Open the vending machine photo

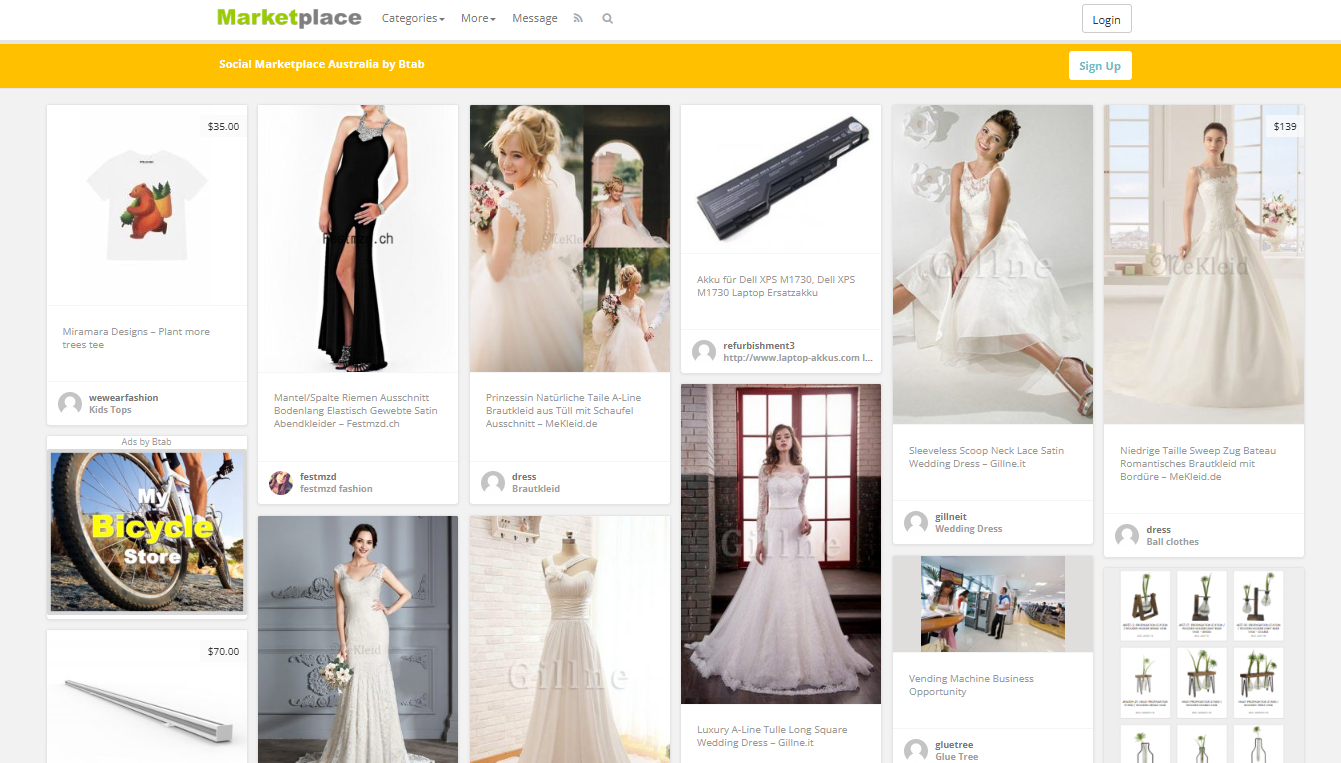[993, 604]
